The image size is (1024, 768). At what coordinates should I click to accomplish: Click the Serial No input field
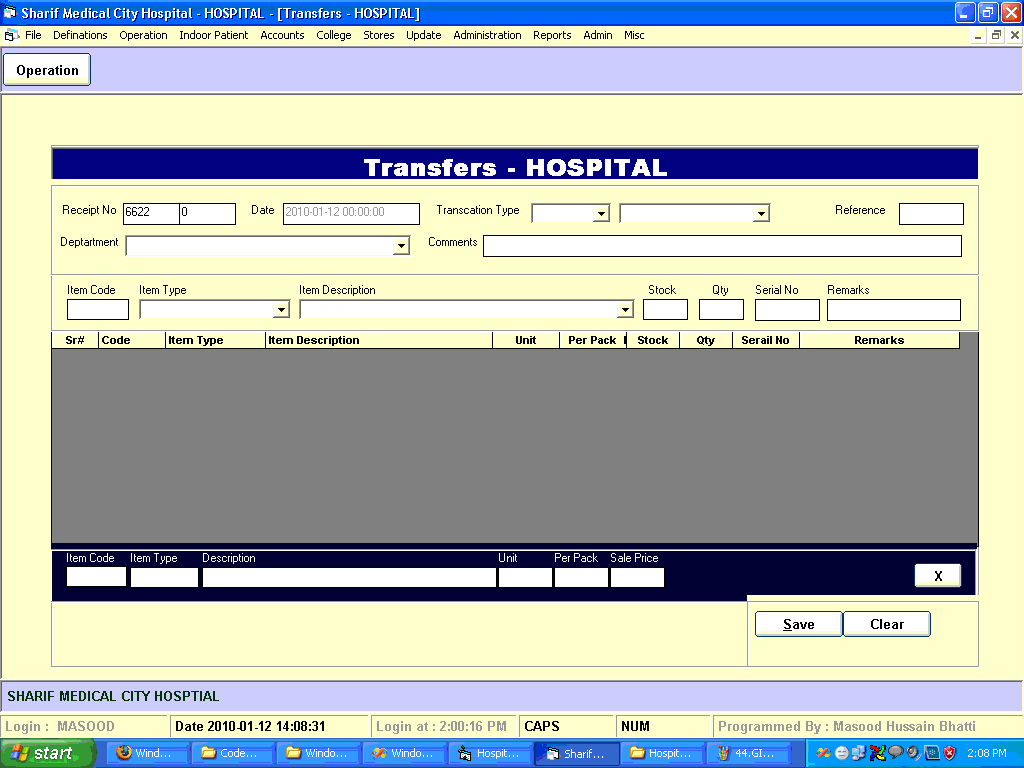787,310
